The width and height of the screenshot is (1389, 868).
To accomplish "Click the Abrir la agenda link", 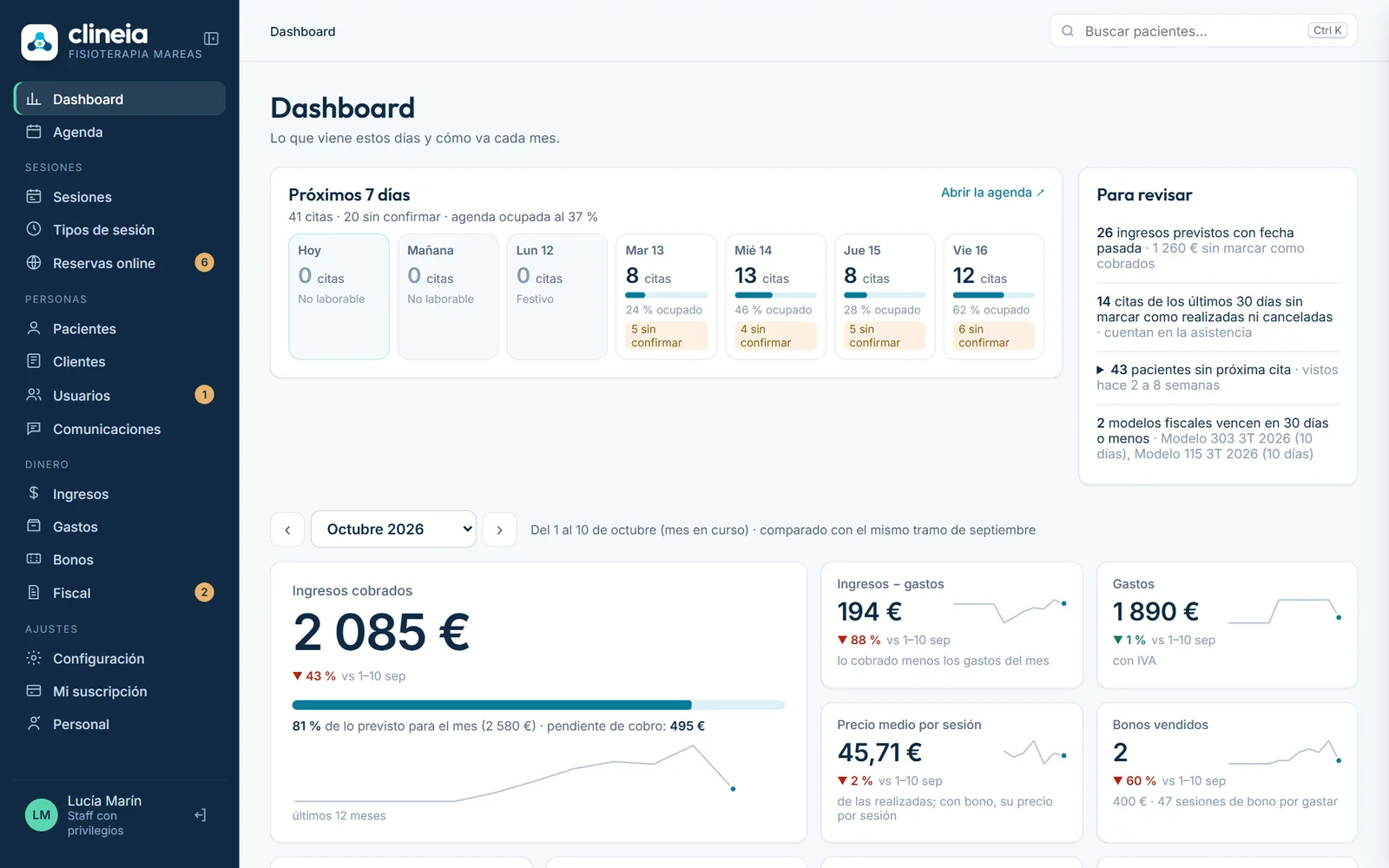I will pos(992,193).
